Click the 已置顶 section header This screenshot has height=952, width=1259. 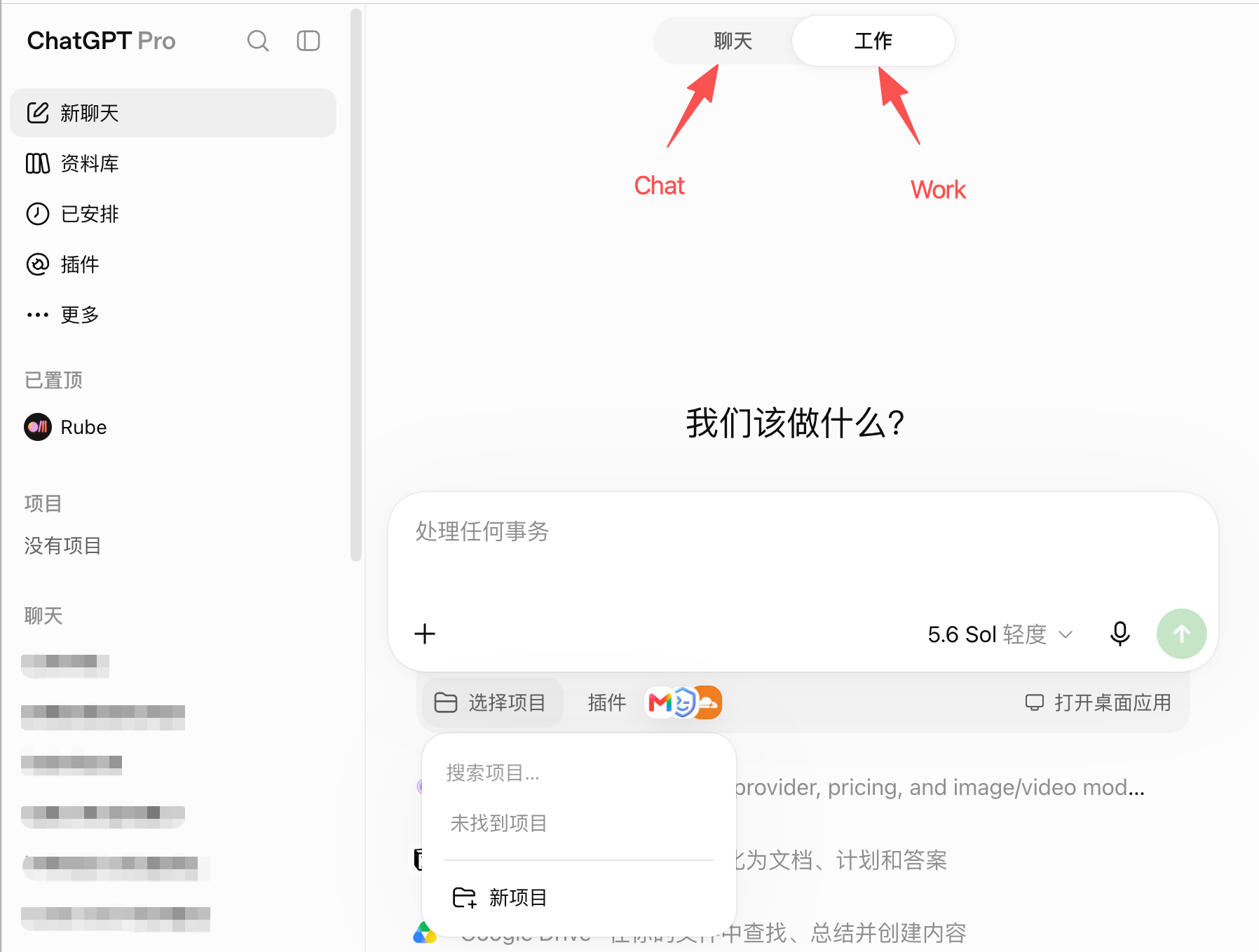[x=53, y=380]
